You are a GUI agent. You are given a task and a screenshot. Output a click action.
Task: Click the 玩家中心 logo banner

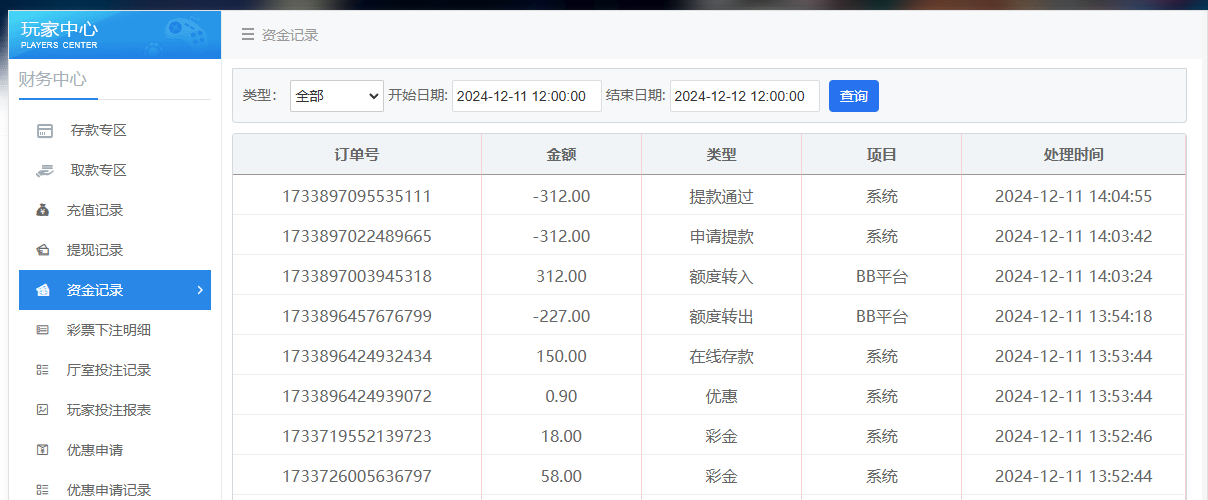(x=114, y=35)
